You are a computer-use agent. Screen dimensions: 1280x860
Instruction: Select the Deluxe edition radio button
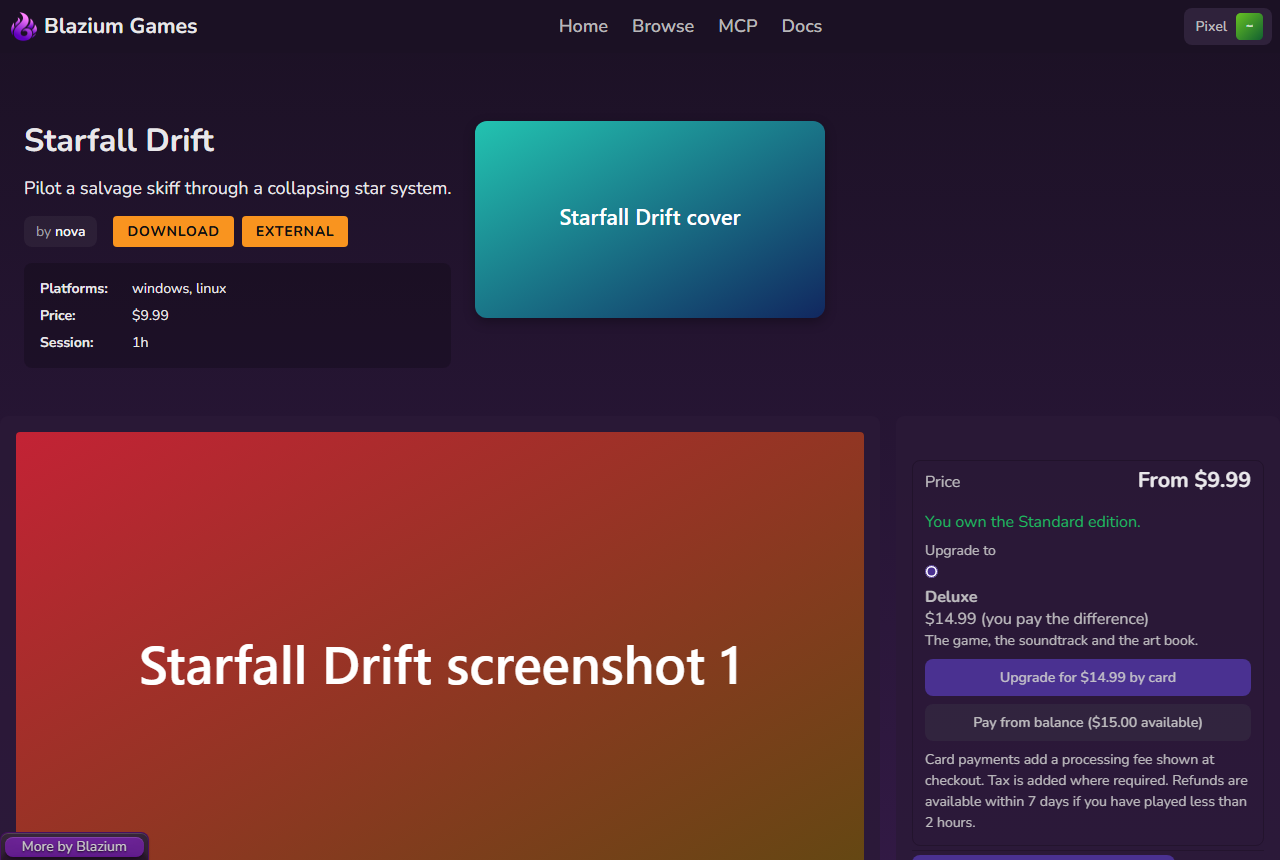(x=931, y=571)
